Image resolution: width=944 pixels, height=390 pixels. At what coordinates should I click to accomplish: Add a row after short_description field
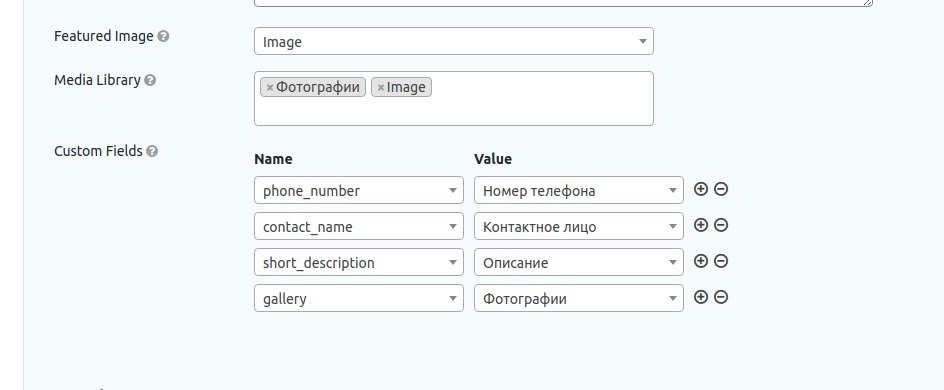(700, 261)
